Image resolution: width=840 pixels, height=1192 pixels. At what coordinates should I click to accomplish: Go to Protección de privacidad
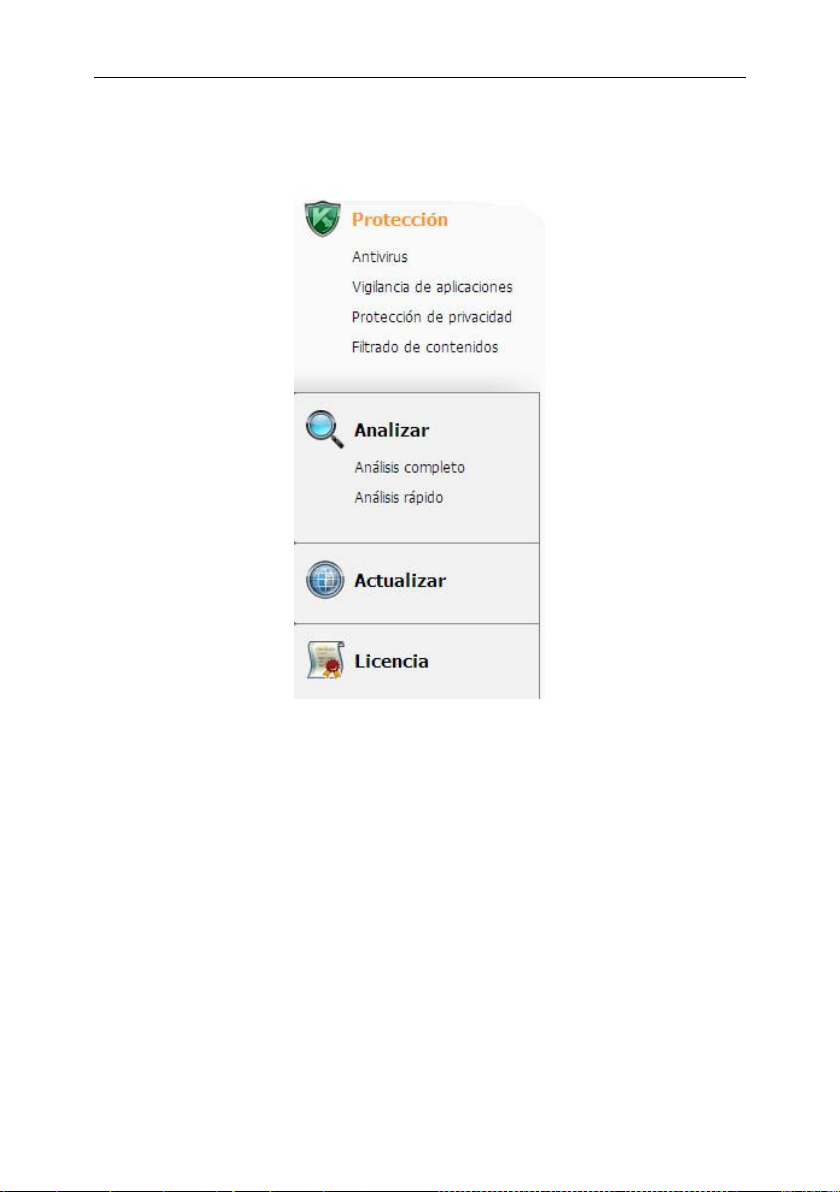431,317
